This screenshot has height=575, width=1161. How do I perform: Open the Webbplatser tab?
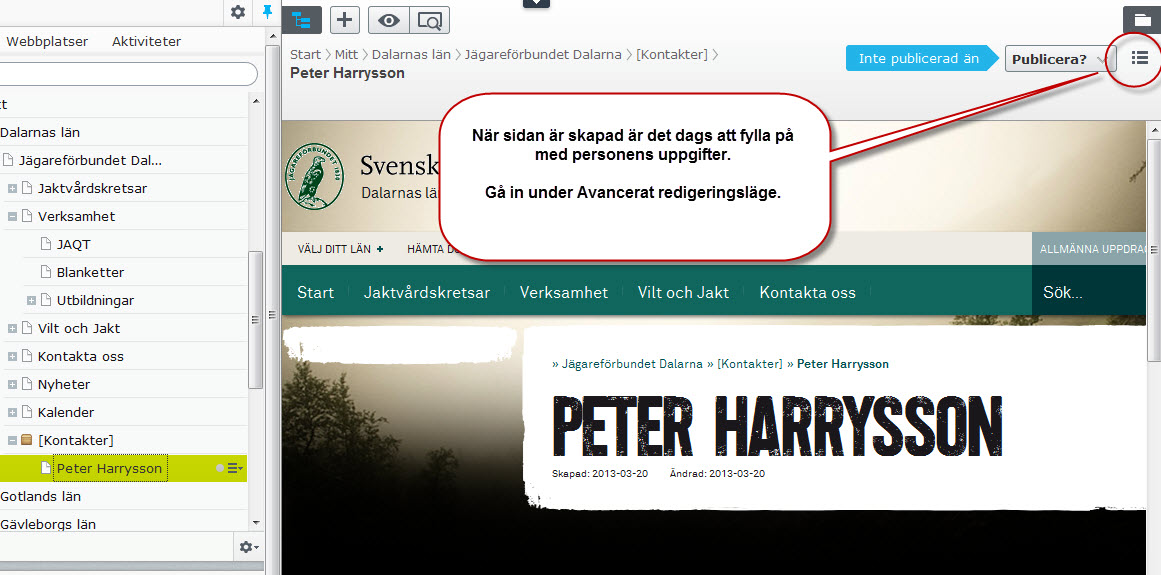[47, 41]
